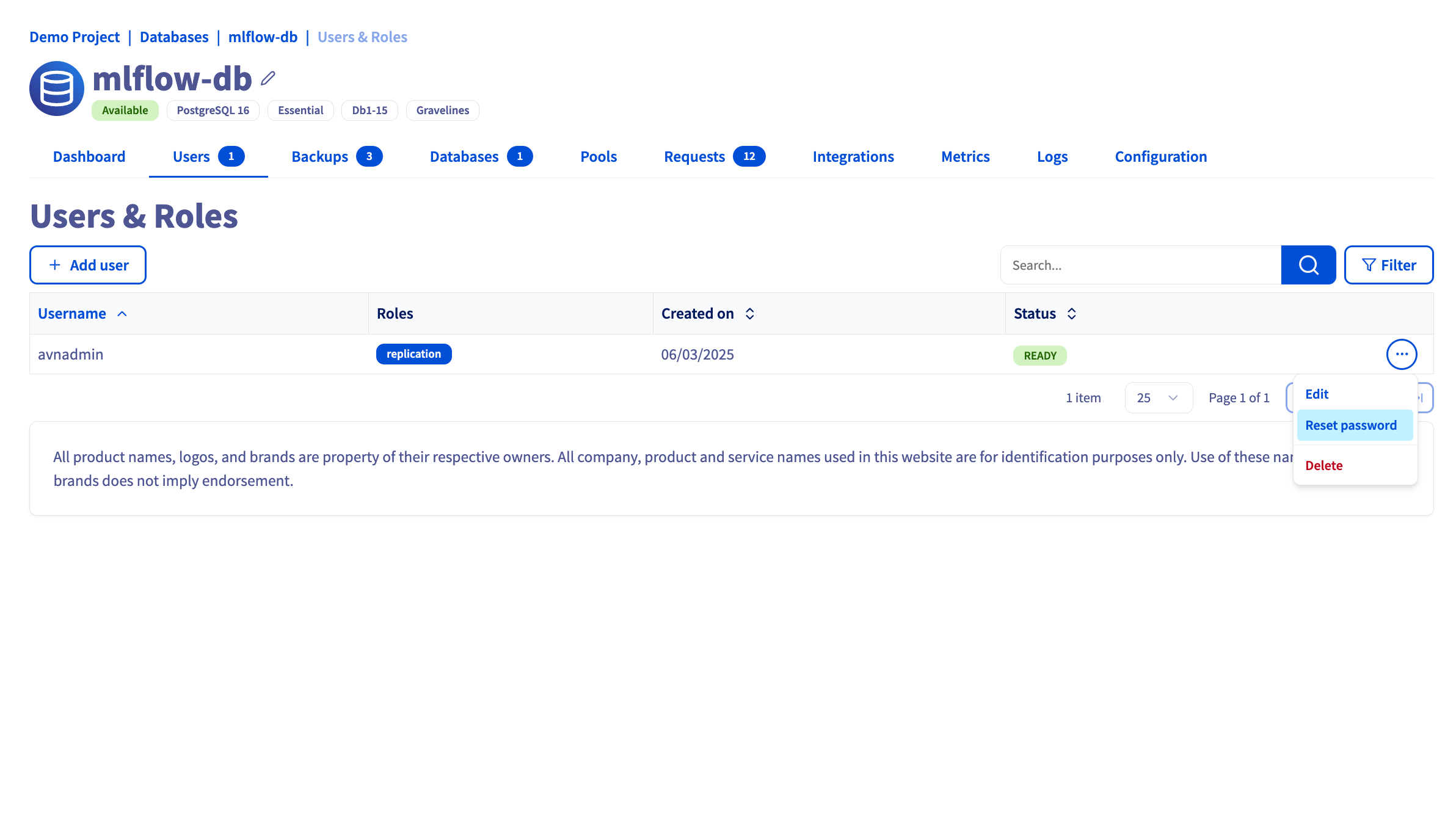Focus the Search input field
Image resolution: width=1456 pixels, height=818 pixels.
pyautogui.click(x=1141, y=265)
